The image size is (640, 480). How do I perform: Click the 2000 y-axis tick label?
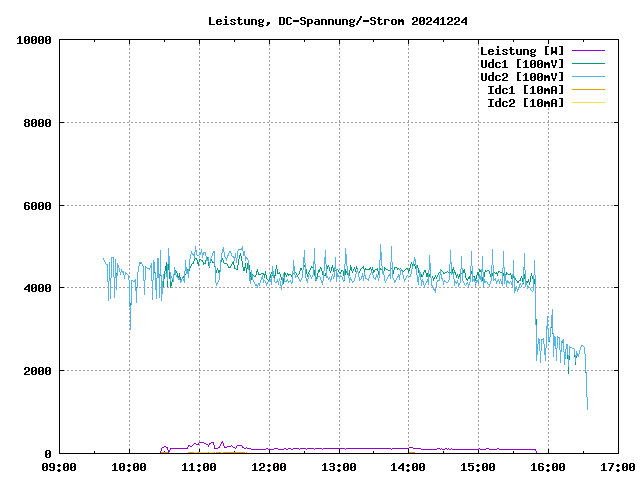(37, 370)
